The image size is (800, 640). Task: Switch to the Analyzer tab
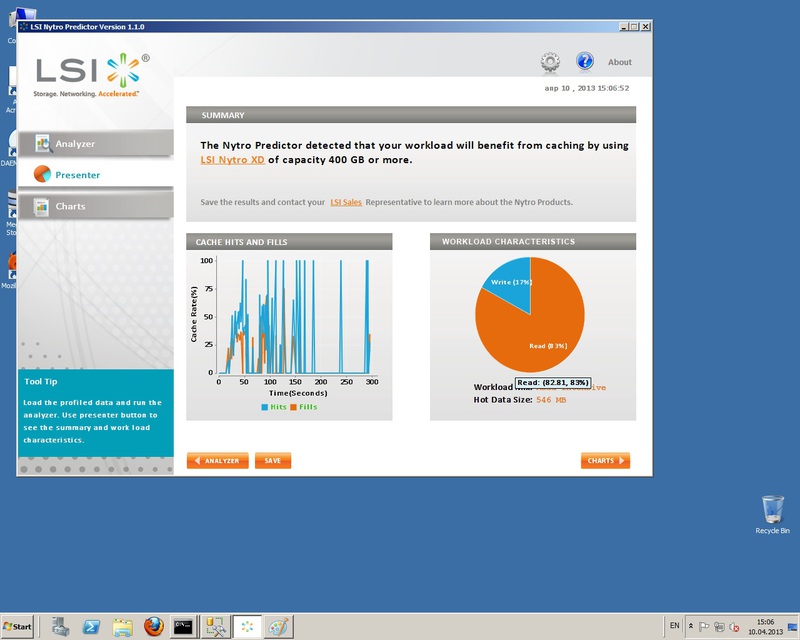[x=96, y=143]
